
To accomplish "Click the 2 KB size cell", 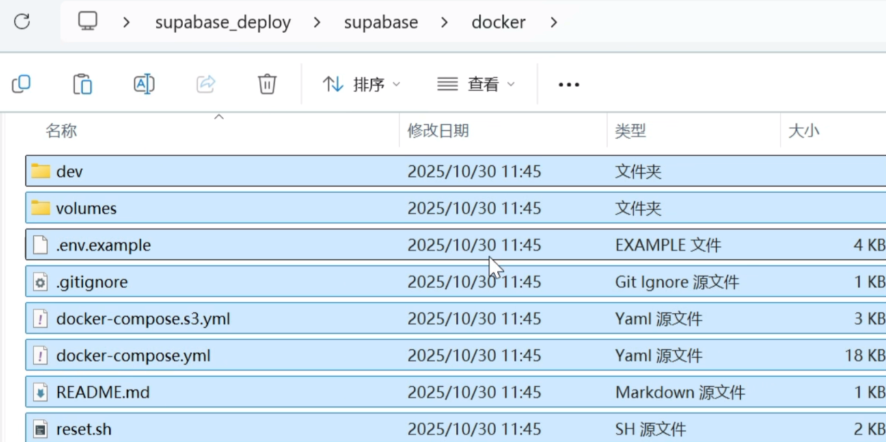I will coord(869,430).
